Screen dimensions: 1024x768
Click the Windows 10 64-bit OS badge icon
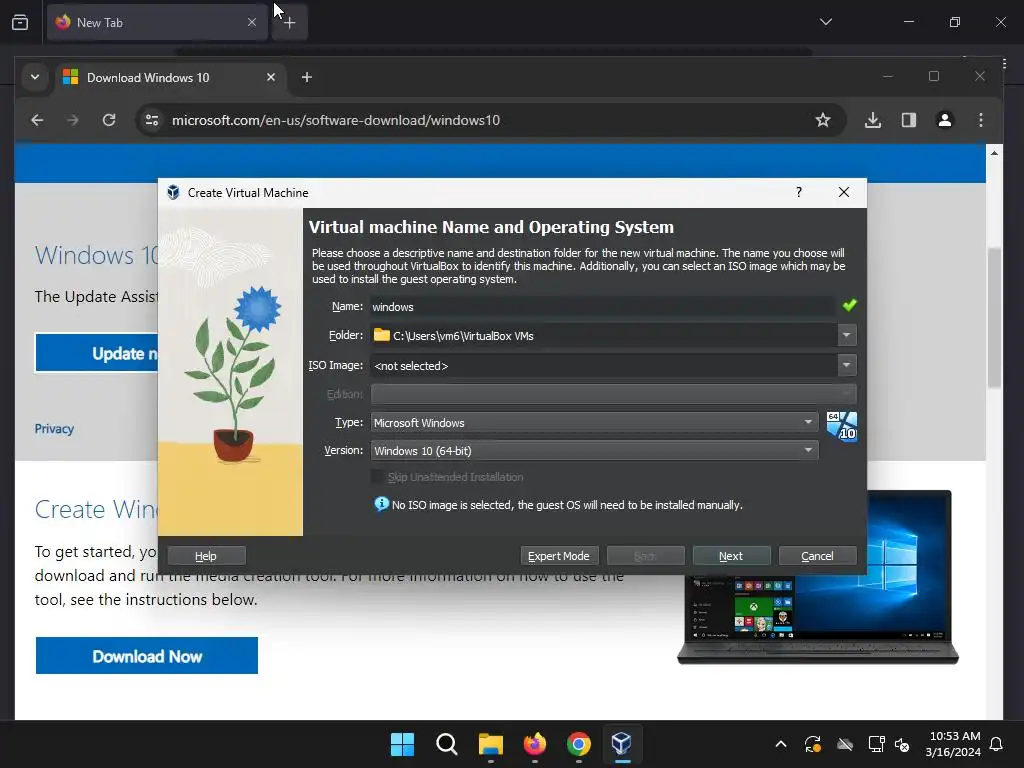click(x=841, y=426)
